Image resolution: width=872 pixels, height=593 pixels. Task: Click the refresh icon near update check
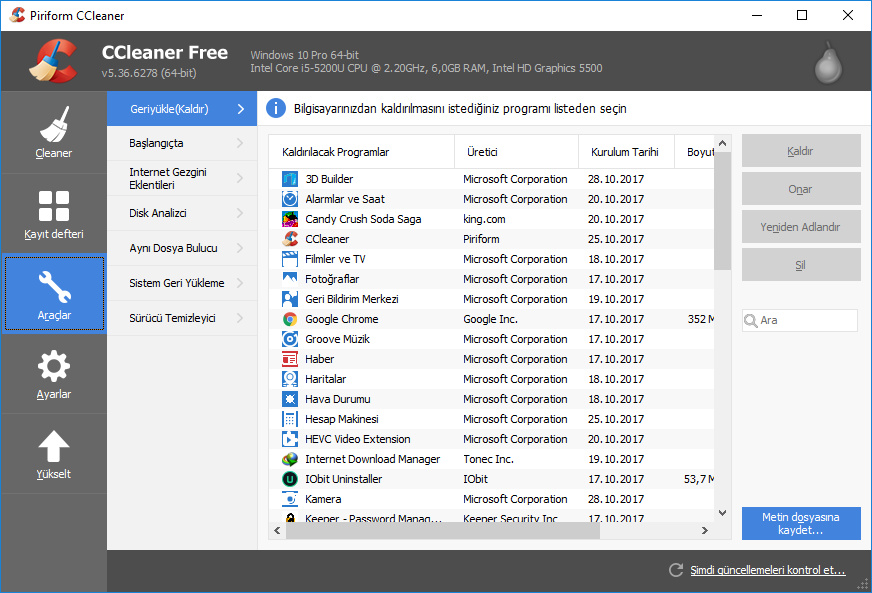(676, 570)
